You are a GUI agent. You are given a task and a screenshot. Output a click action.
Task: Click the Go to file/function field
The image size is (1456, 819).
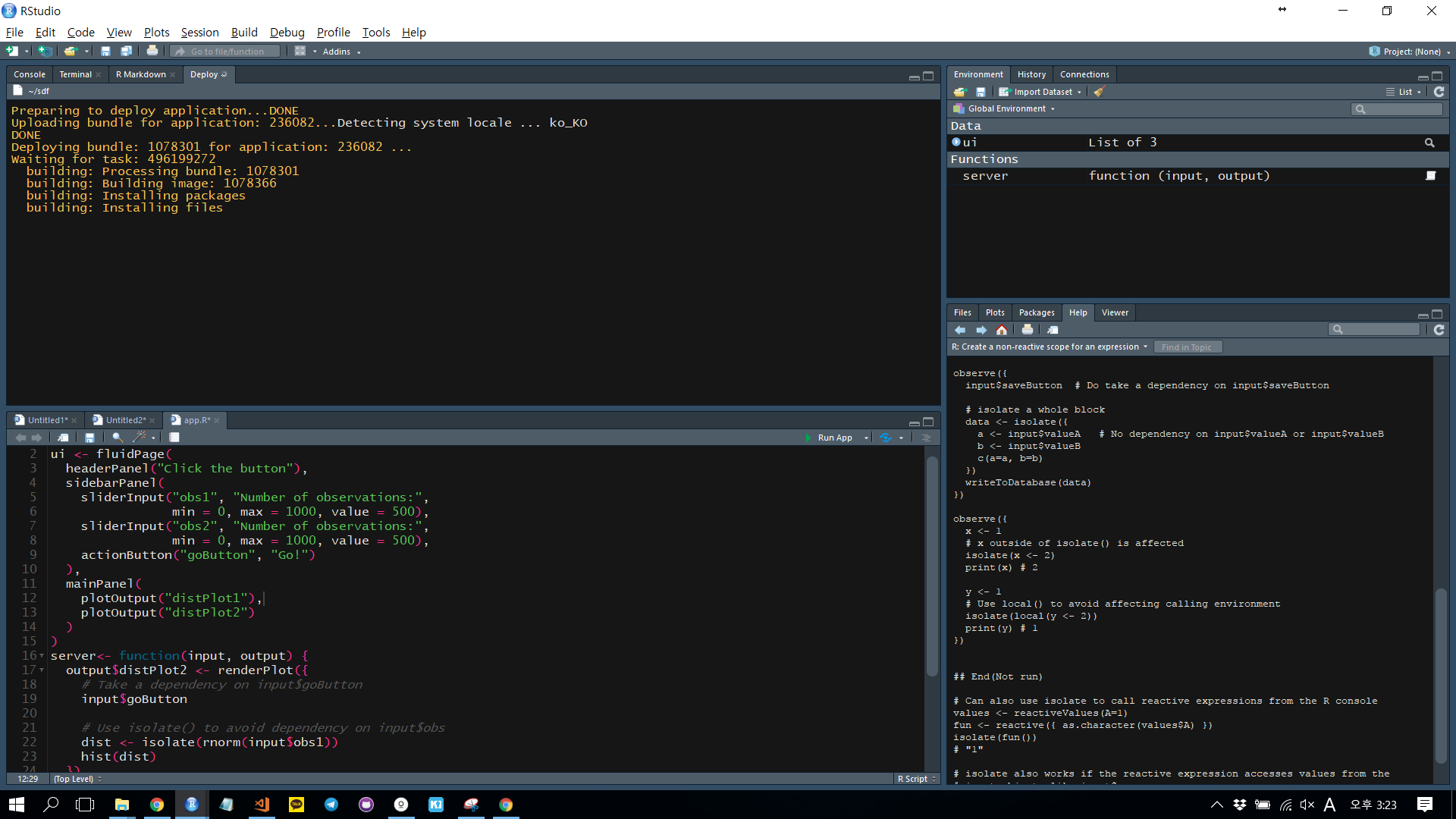pyautogui.click(x=227, y=52)
